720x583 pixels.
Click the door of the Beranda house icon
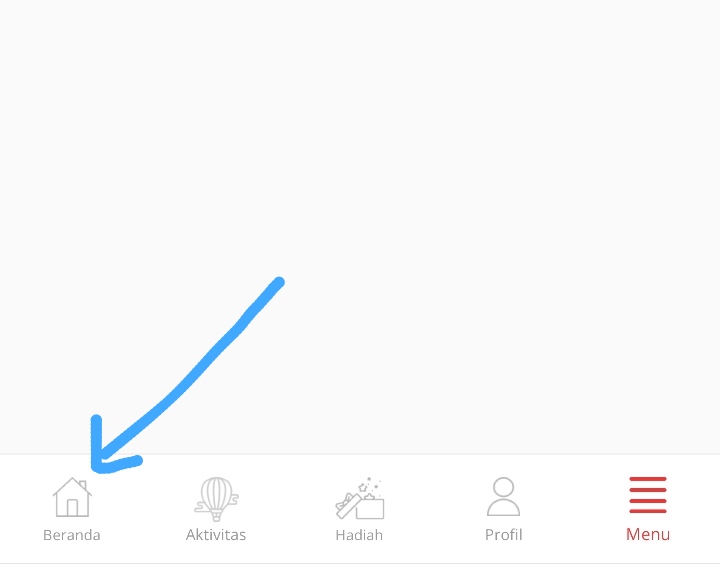tap(72, 508)
